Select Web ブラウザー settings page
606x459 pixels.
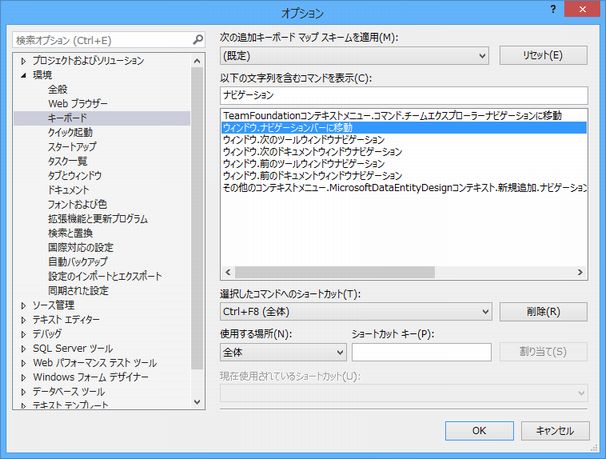tap(78, 104)
